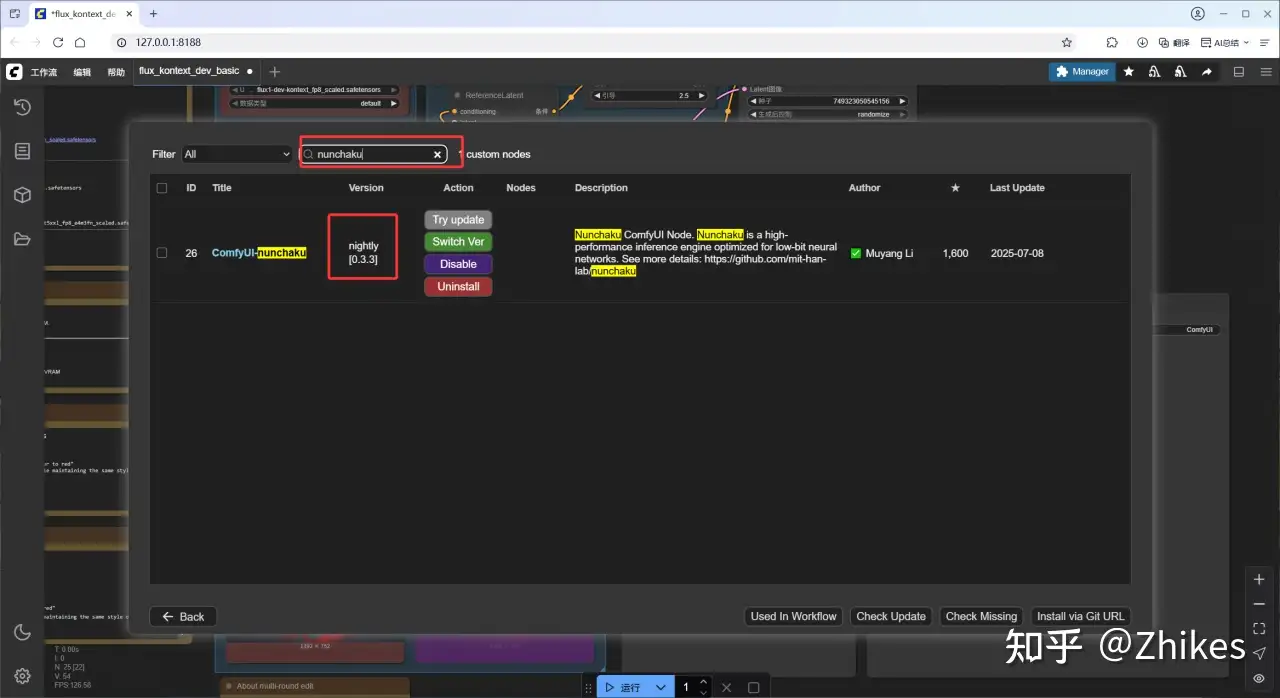Click the Muyang Li author cell
1280x698 pixels.
(x=881, y=253)
